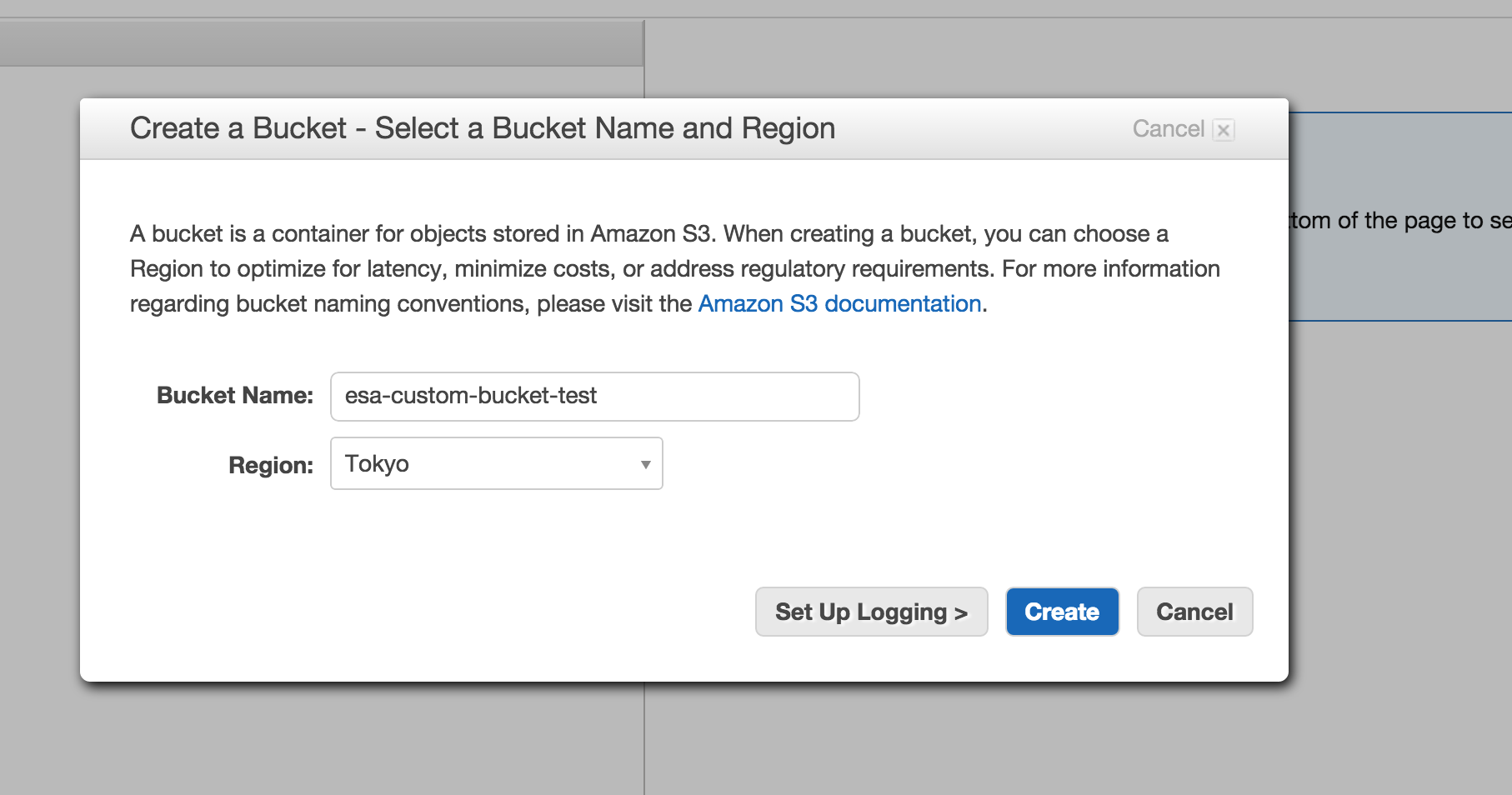Click the Region dropdown arrow
This screenshot has height=795, width=1512.
[645, 464]
